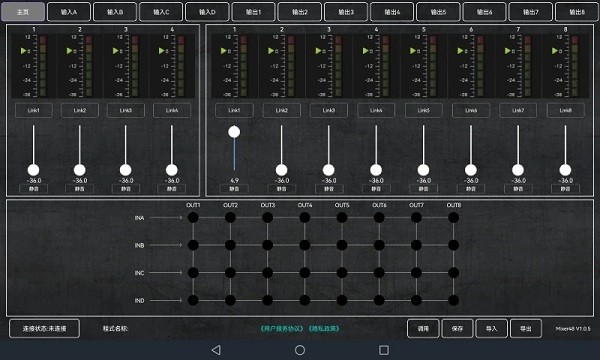Switch to the 输出4 tab

click(x=392, y=12)
